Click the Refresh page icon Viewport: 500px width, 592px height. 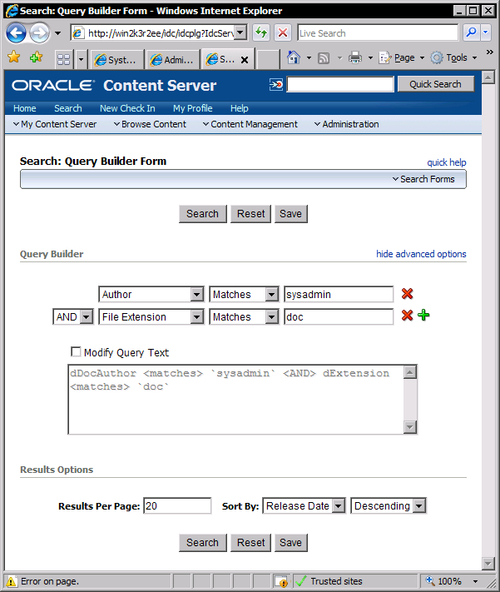tap(261, 33)
